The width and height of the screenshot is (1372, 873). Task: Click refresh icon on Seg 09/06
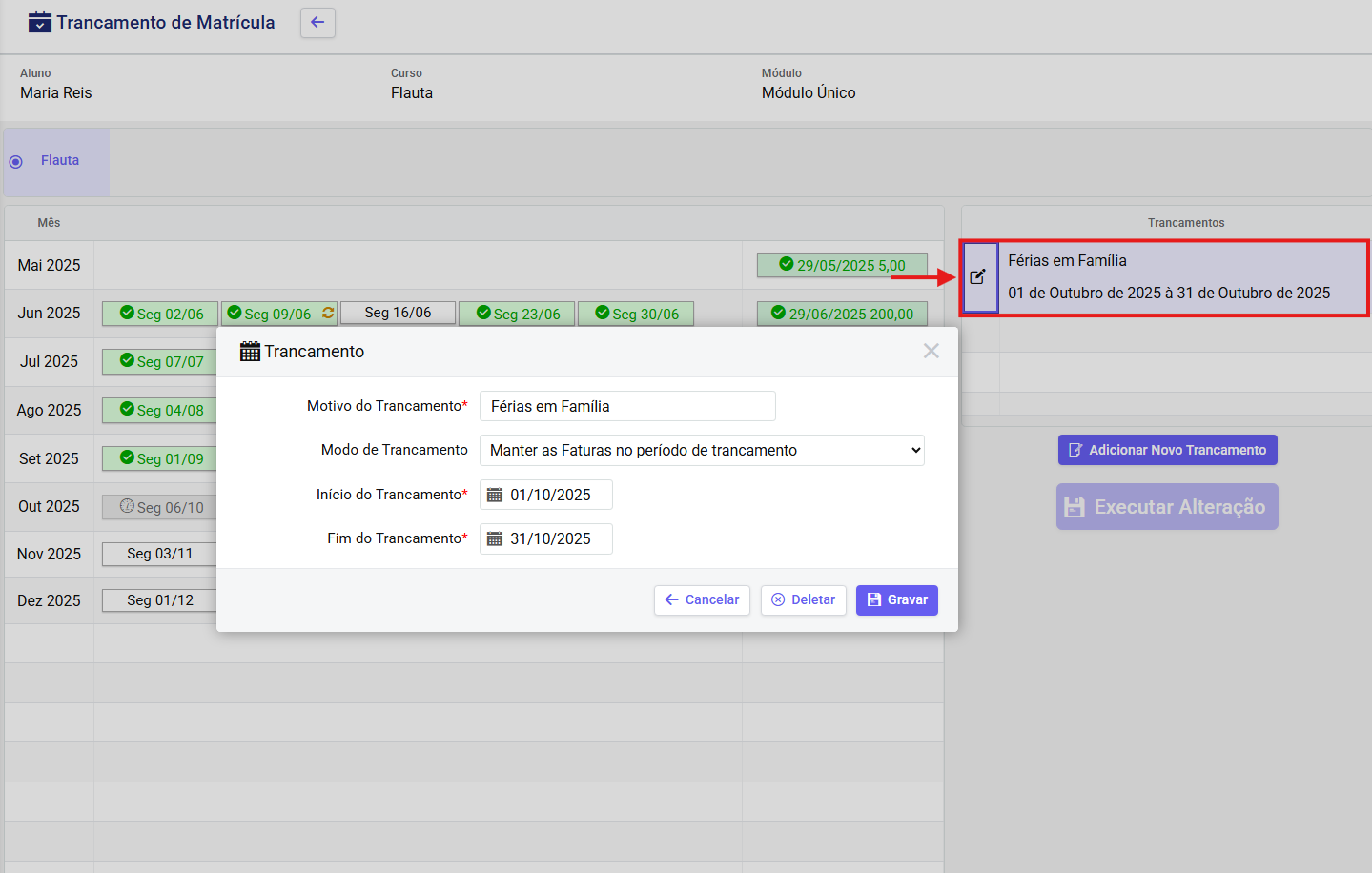tap(328, 313)
